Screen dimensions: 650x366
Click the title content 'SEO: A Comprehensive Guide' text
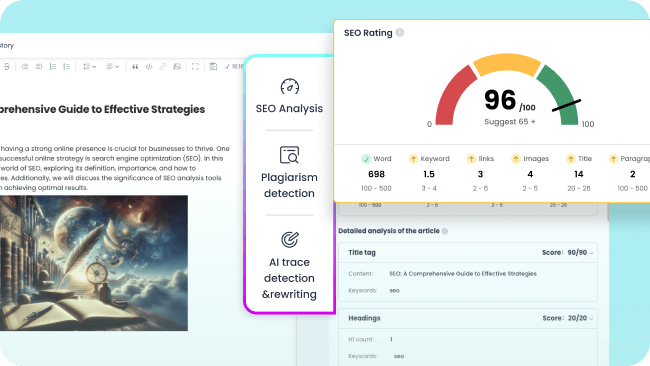[x=463, y=274]
